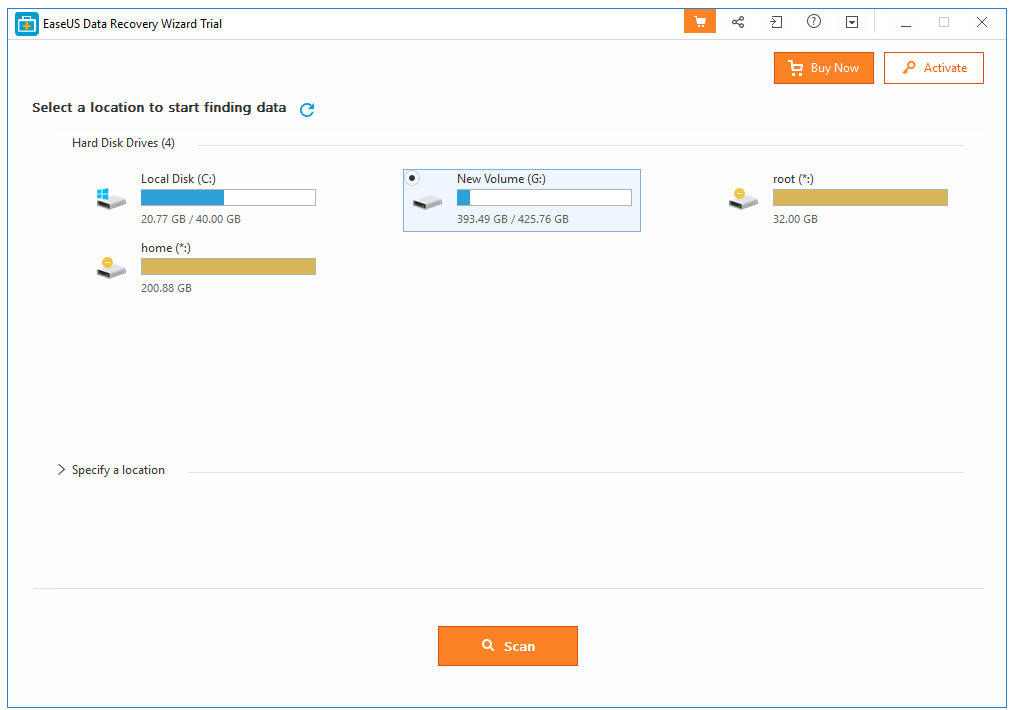Screen dimensions: 1009x710
Task: Toggle the New Volume (G:) radio button
Action: pos(412,178)
